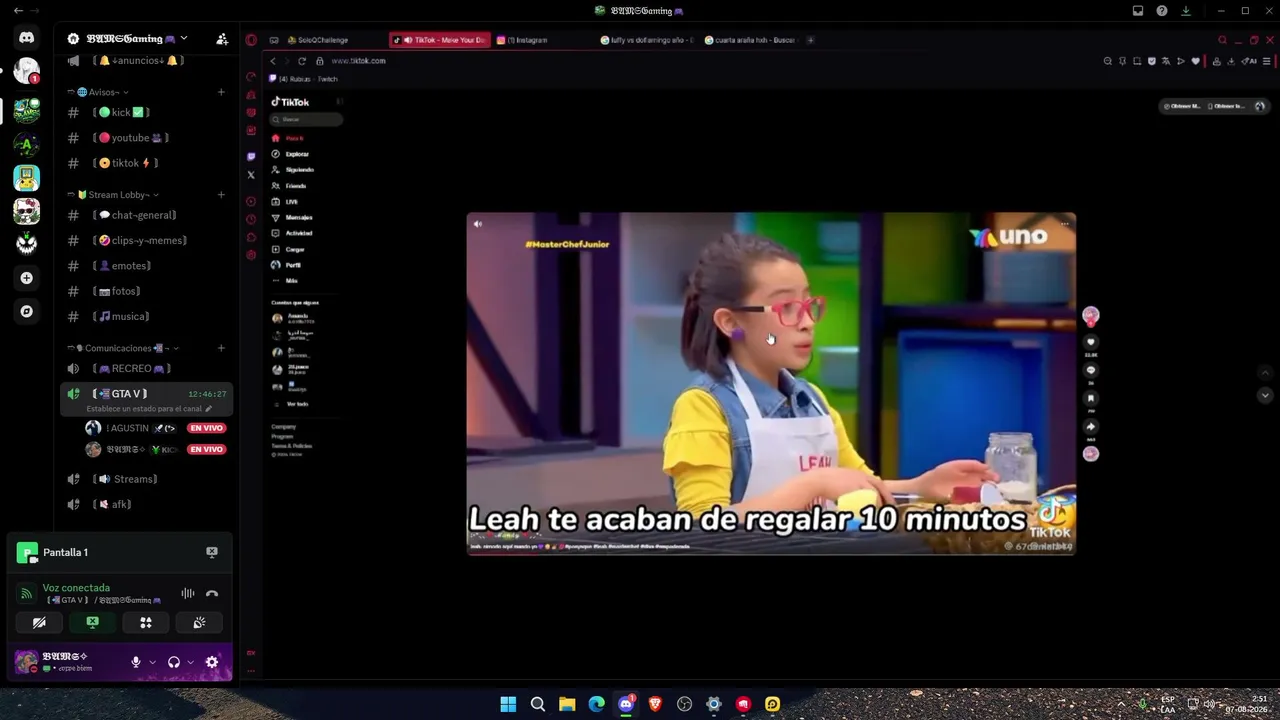The width and height of the screenshot is (1280, 720).
Task: Stop streaming next to Pantalla 1
Action: (x=212, y=552)
